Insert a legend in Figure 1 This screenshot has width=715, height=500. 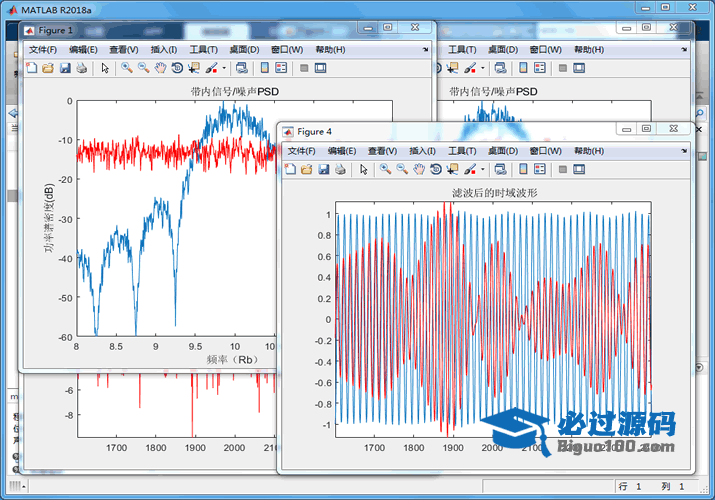click(x=281, y=68)
